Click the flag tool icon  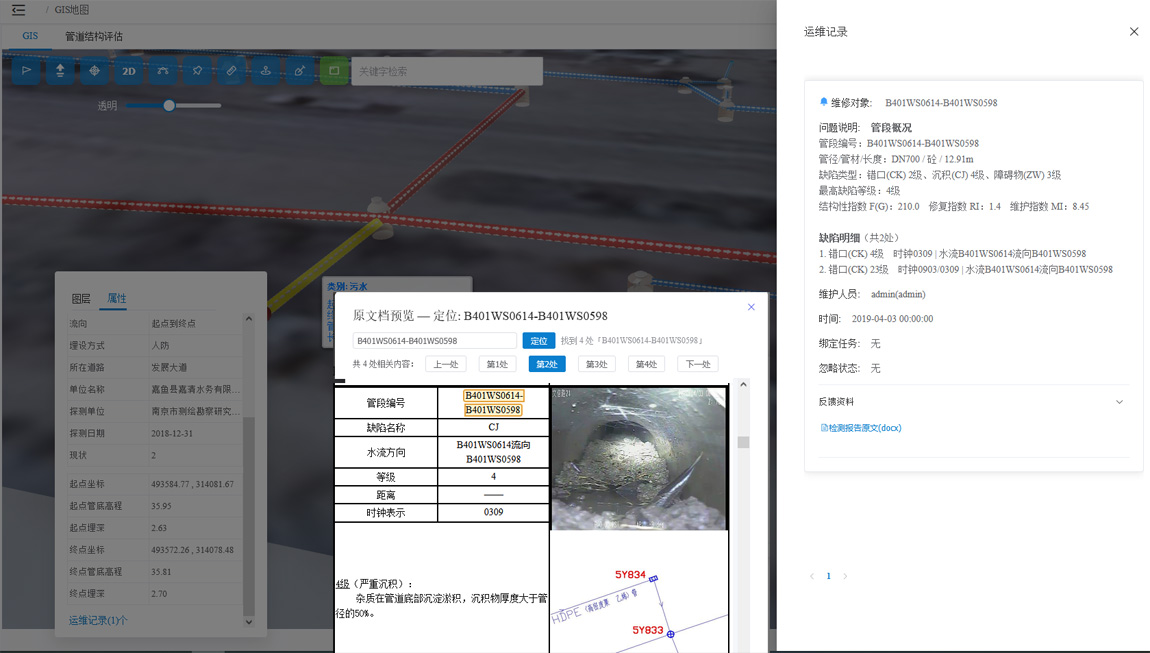pyautogui.click(x=26, y=71)
